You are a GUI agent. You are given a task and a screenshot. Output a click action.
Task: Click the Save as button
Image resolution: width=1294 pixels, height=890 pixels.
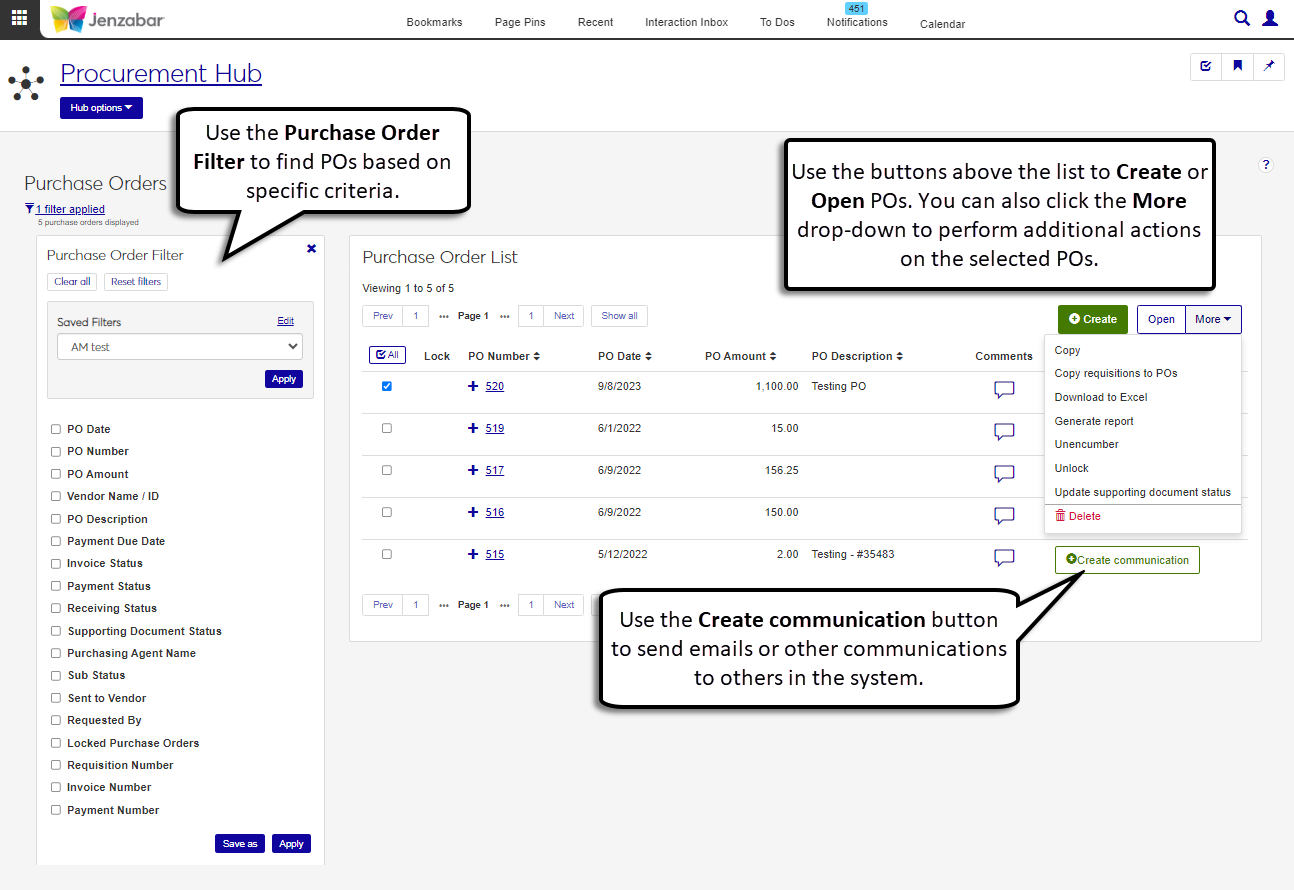point(240,844)
